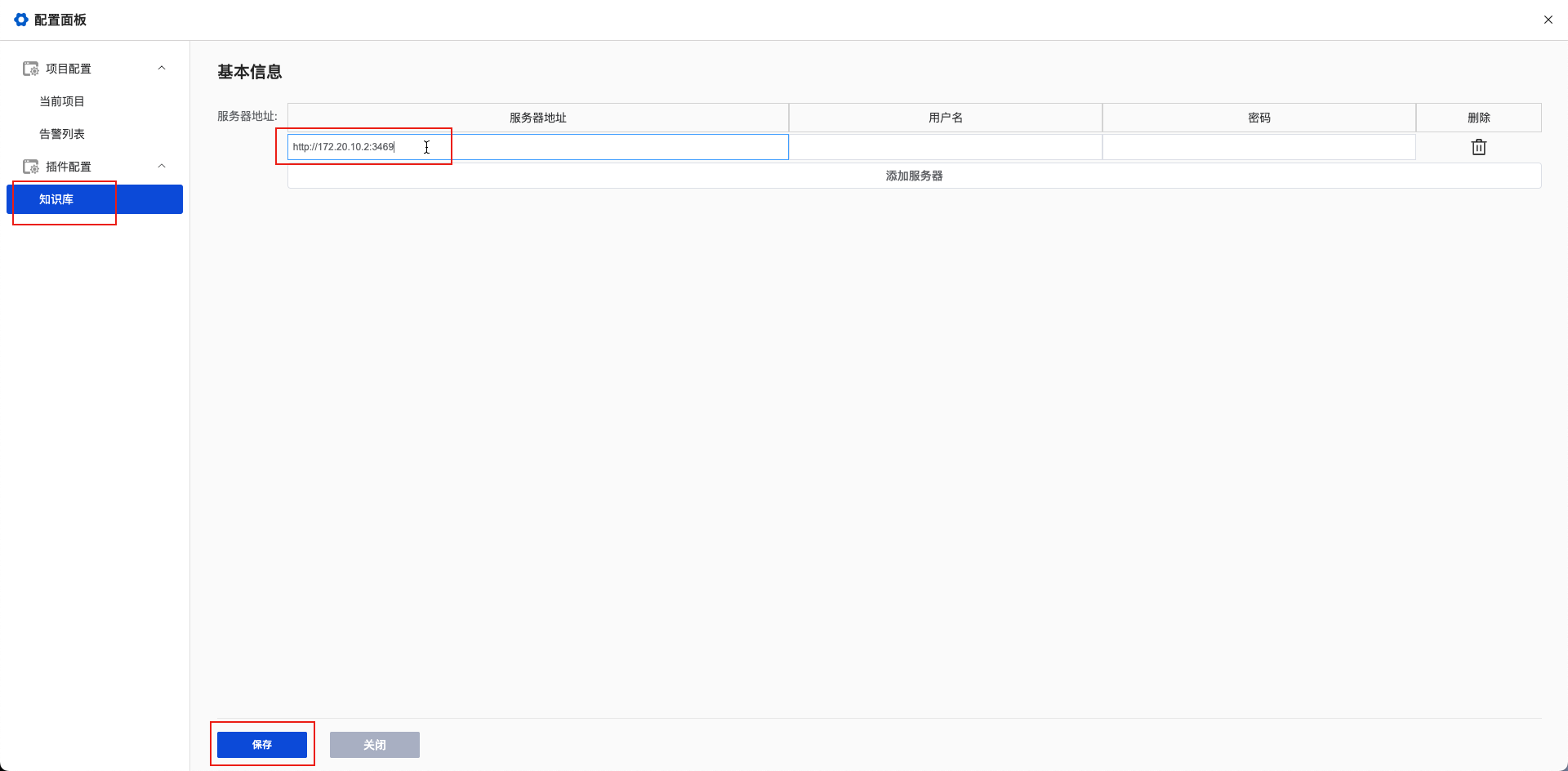1568x771 pixels.
Task: Click the 用户名 column header
Action: point(946,118)
